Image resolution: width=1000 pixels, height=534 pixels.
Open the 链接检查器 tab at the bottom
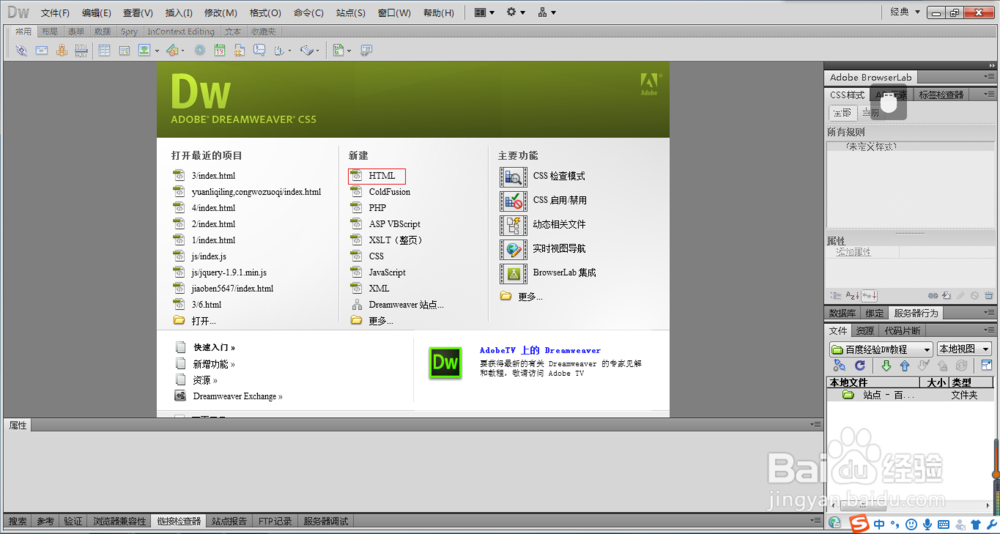click(x=179, y=521)
